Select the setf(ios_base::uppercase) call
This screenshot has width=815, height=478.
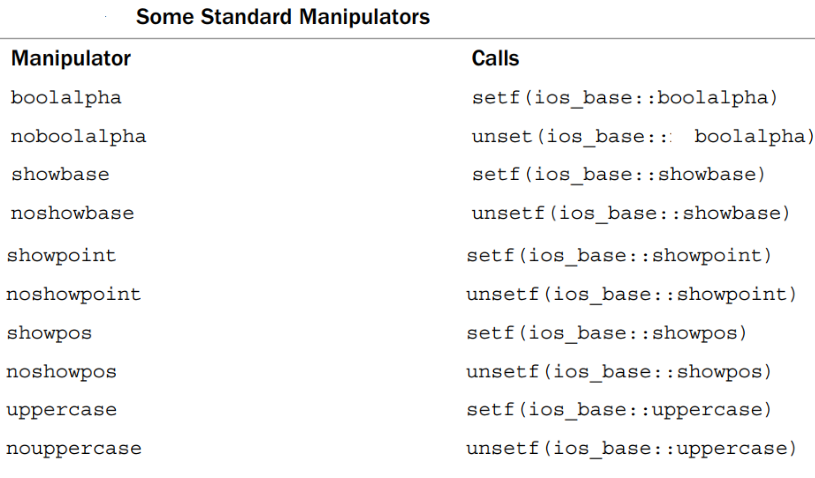(x=619, y=410)
